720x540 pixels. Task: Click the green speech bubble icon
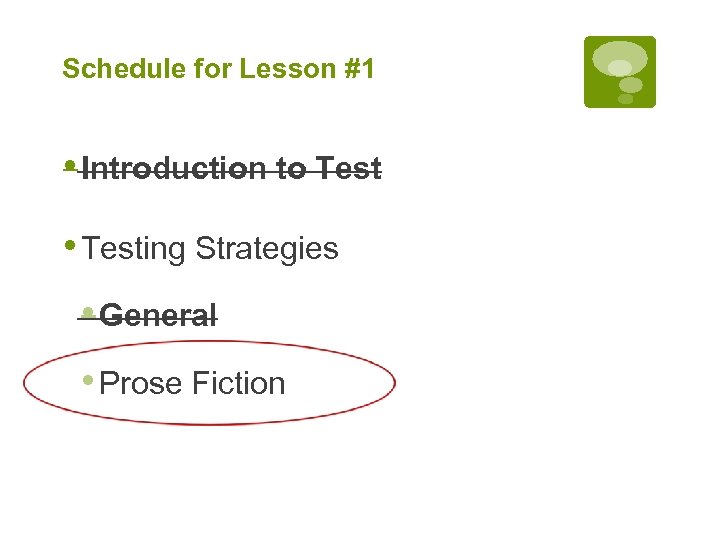620,72
